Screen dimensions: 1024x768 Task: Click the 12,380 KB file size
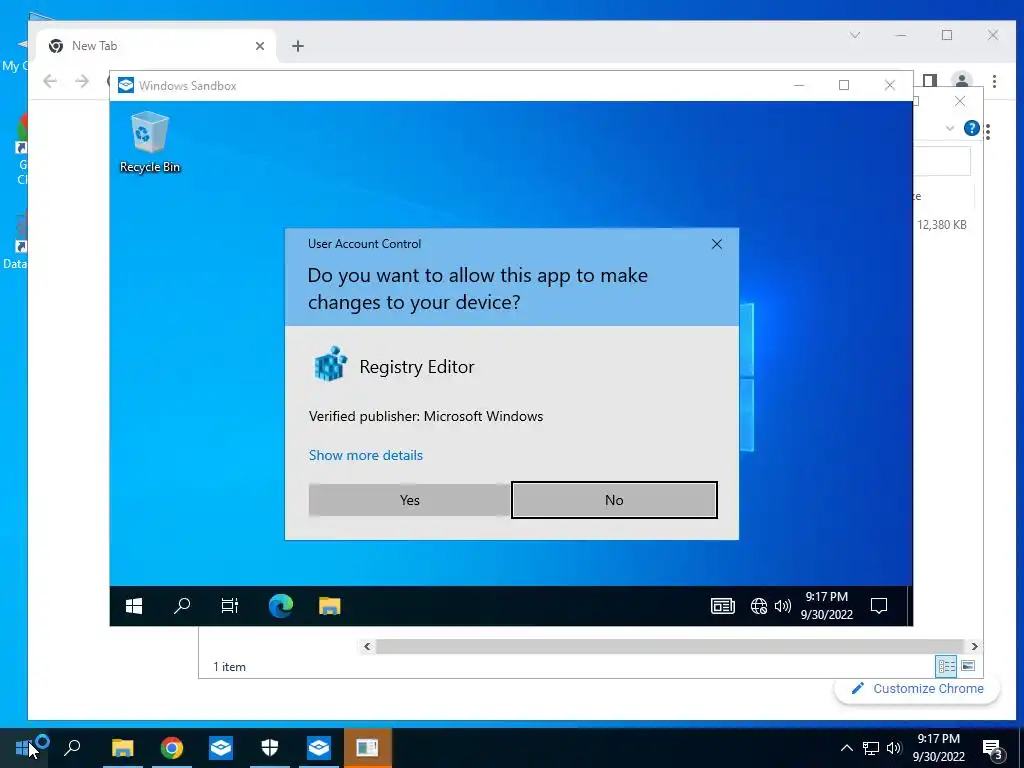coord(941,225)
